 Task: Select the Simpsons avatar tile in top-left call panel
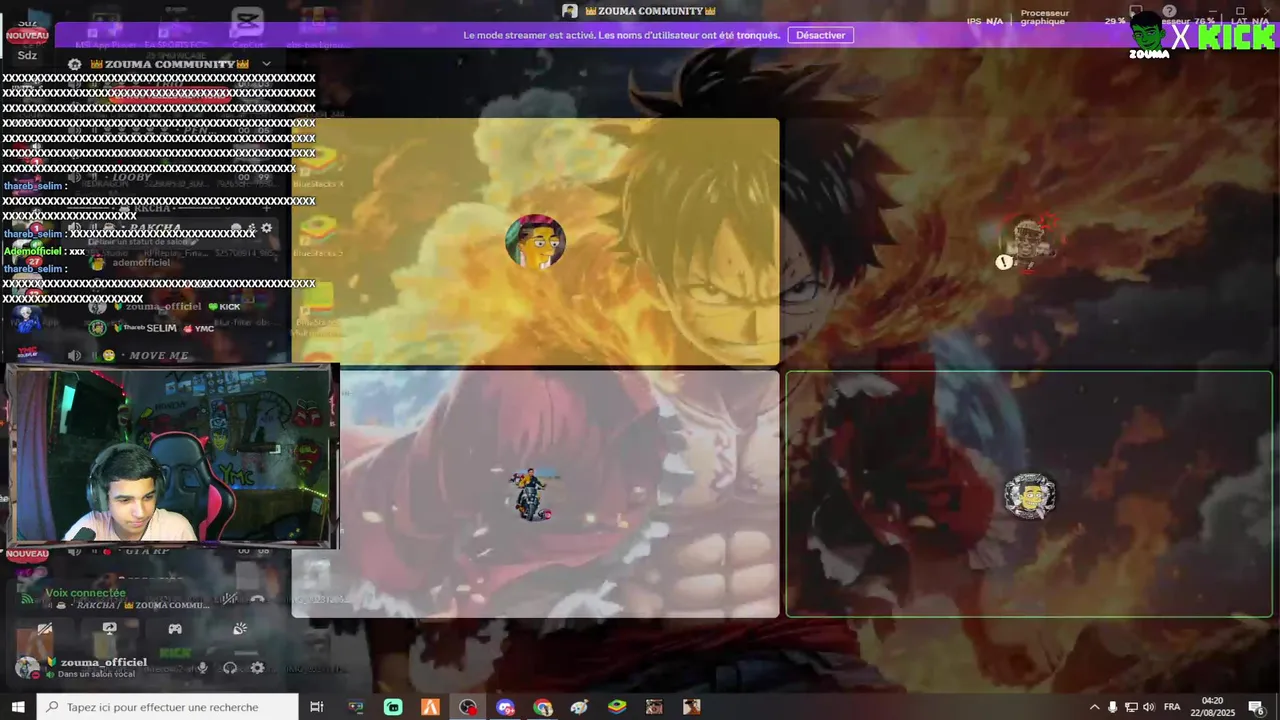coord(535,241)
